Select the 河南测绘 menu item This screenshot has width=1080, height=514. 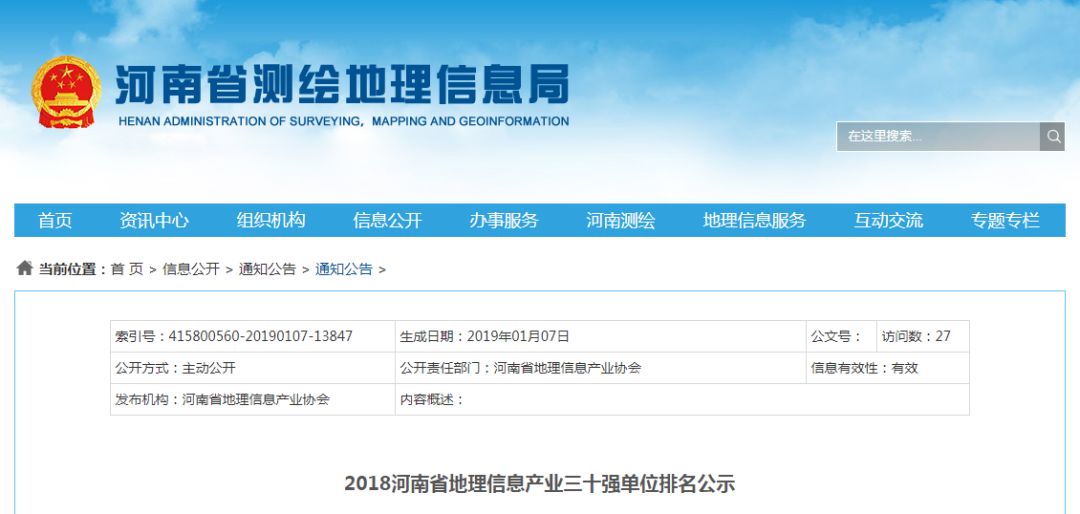[x=621, y=220]
